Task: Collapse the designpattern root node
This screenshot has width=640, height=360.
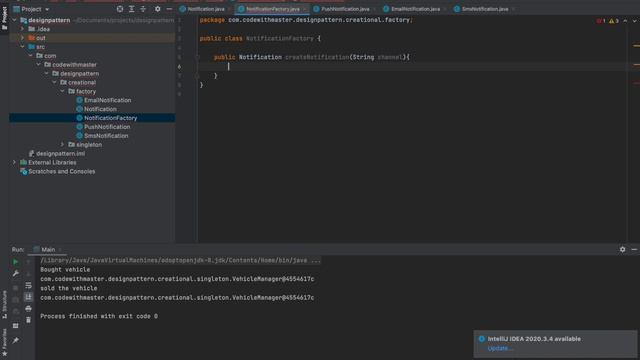Action: pyautogui.click(x=15, y=20)
